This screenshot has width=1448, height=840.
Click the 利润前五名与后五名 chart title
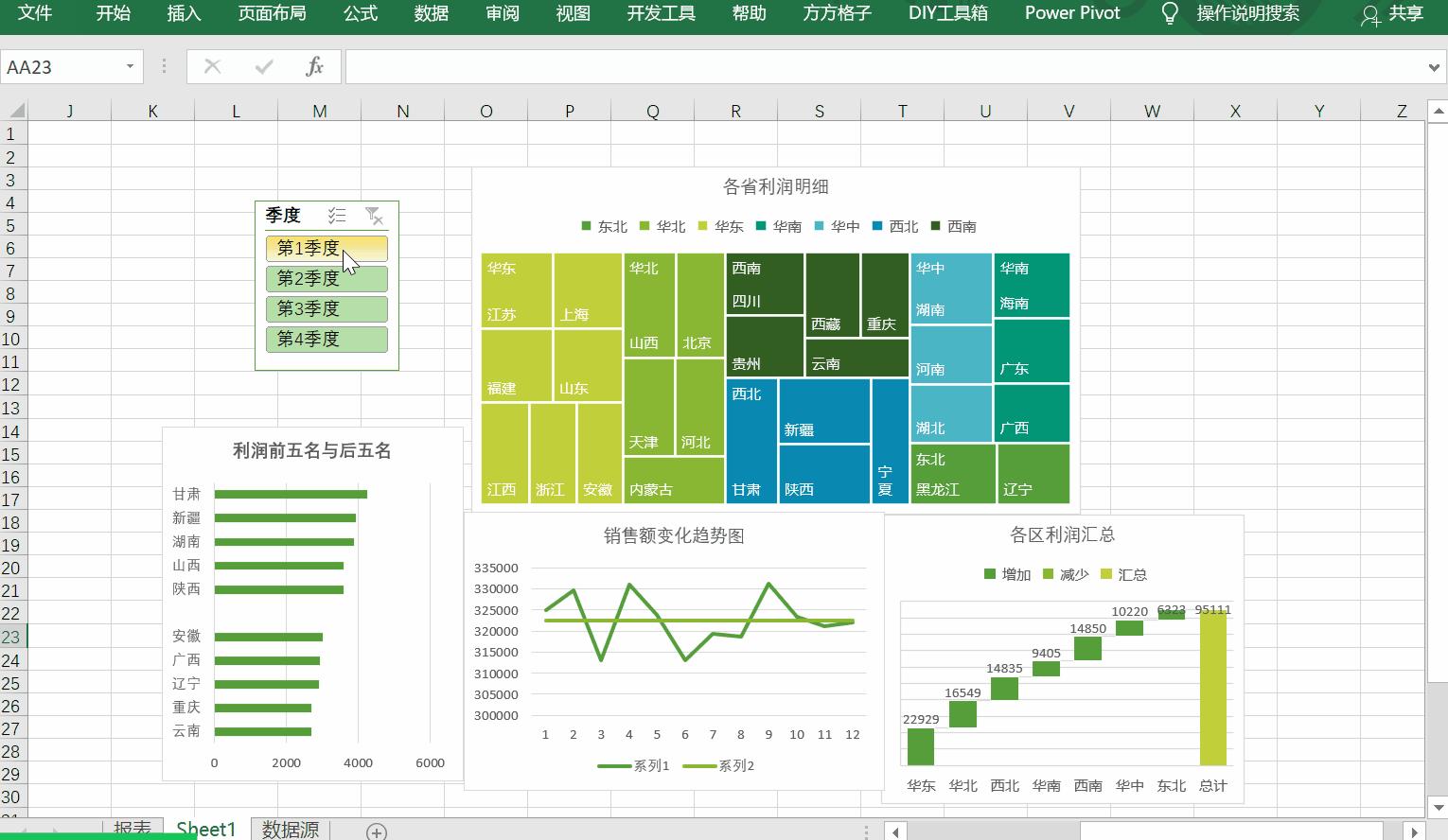click(312, 450)
